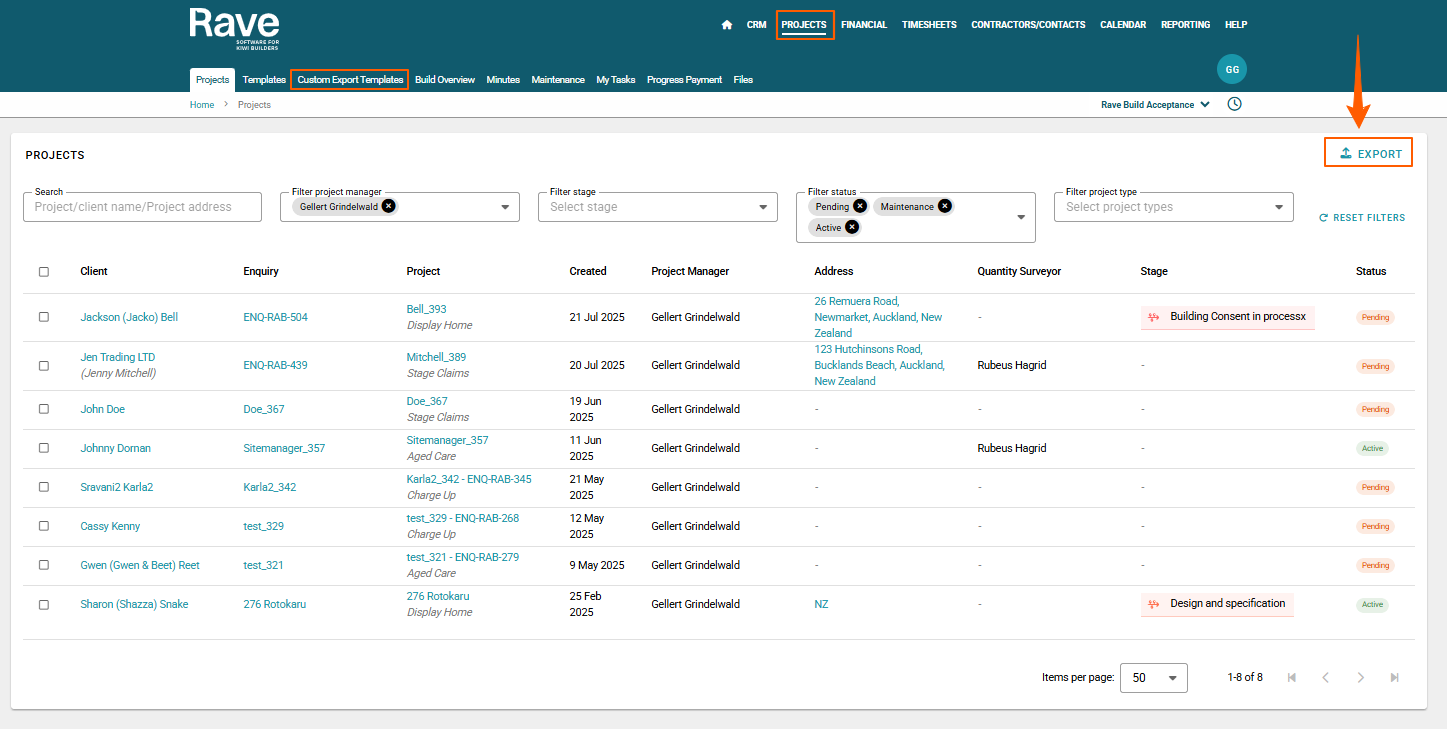The height and width of the screenshot is (729, 1447).
Task: Open the time history clock icon
Action: click(1234, 104)
